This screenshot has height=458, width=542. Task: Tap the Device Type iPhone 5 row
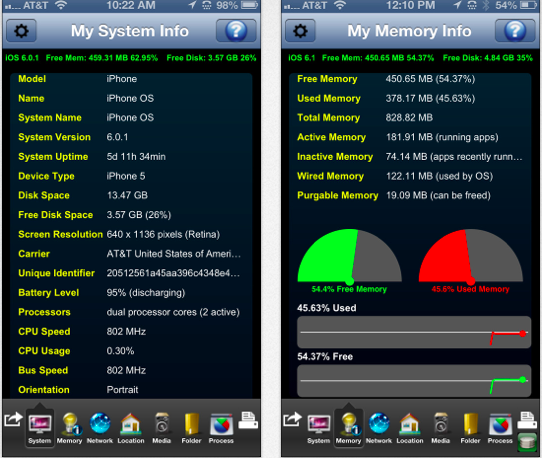tap(131, 176)
